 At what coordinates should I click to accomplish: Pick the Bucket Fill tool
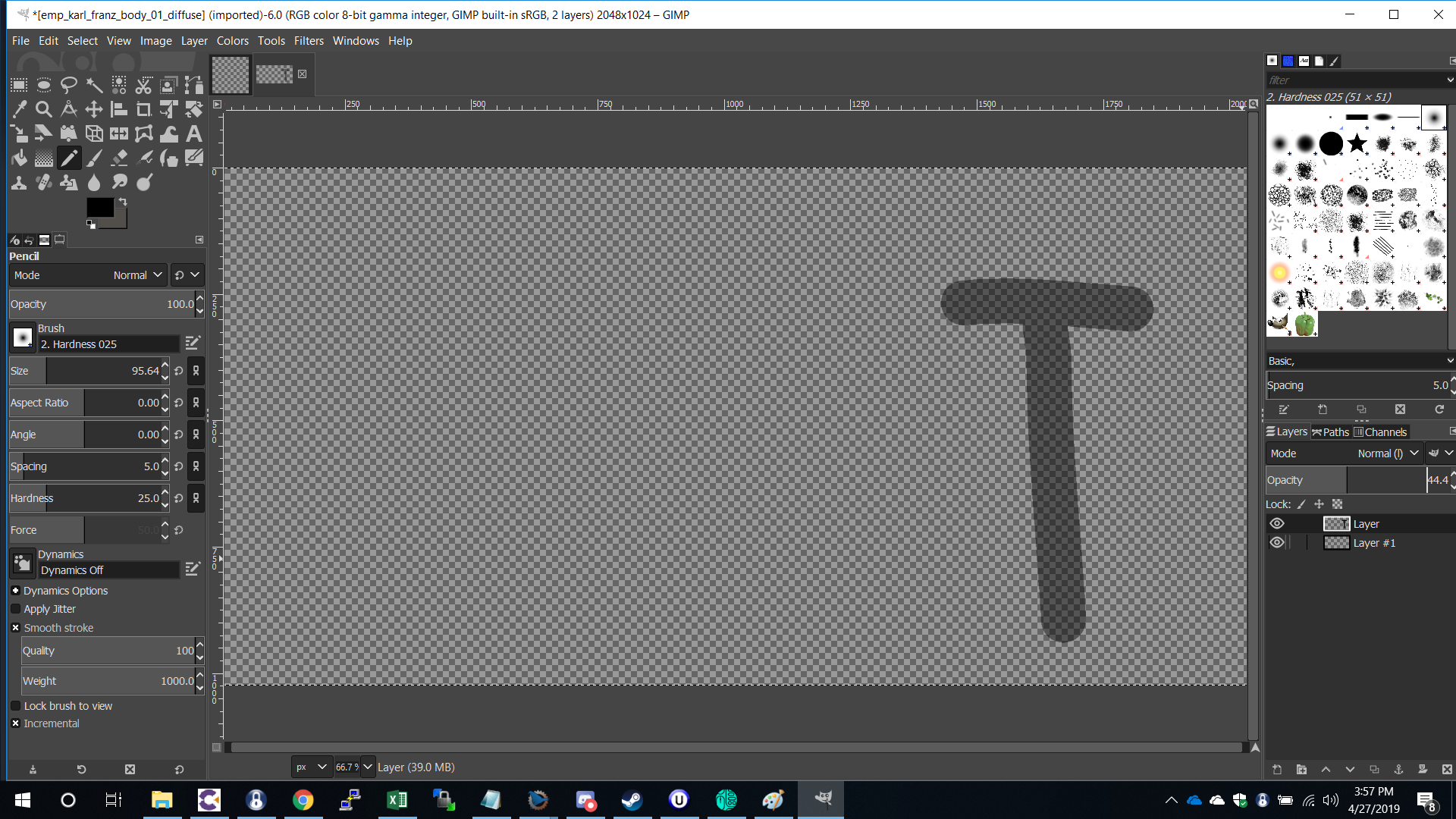pyautogui.click(x=19, y=158)
